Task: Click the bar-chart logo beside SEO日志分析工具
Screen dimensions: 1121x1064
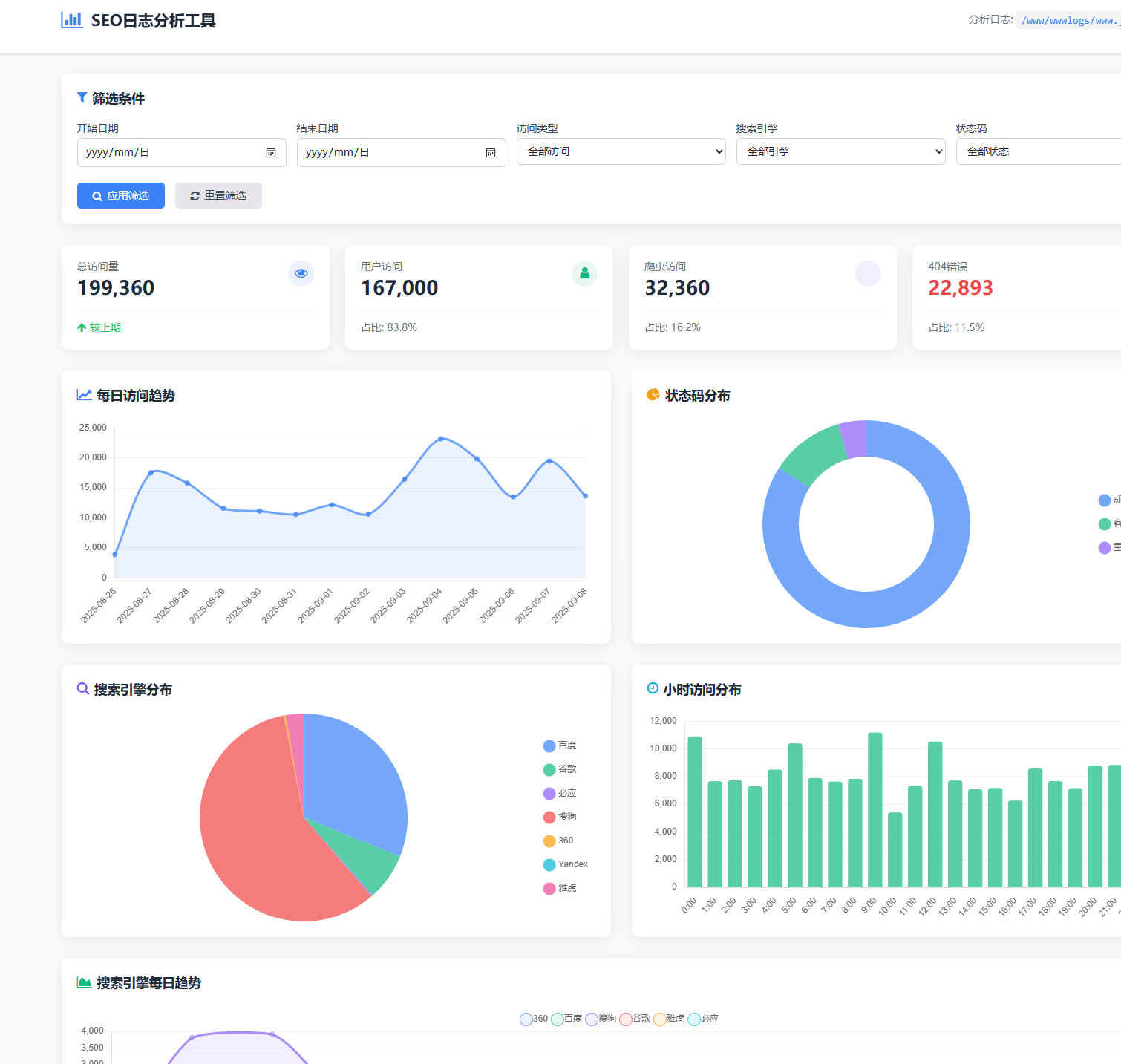Action: click(72, 20)
